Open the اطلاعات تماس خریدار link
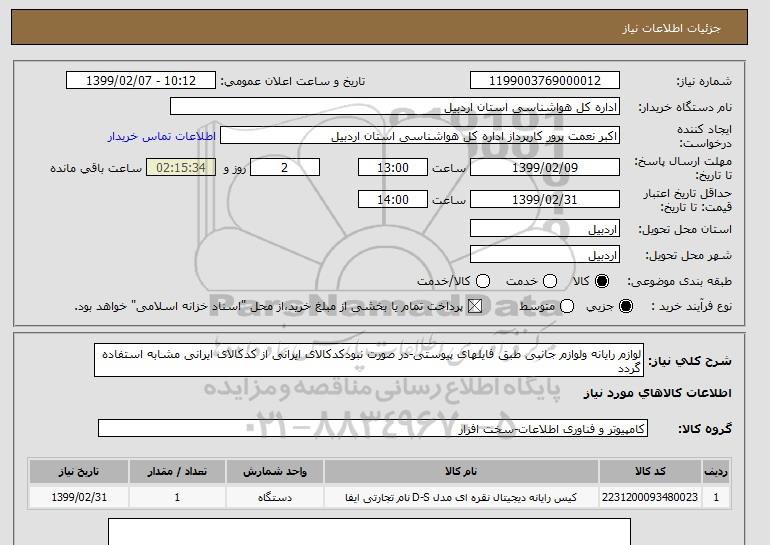Screen dimensions: 770x545 point(162,136)
